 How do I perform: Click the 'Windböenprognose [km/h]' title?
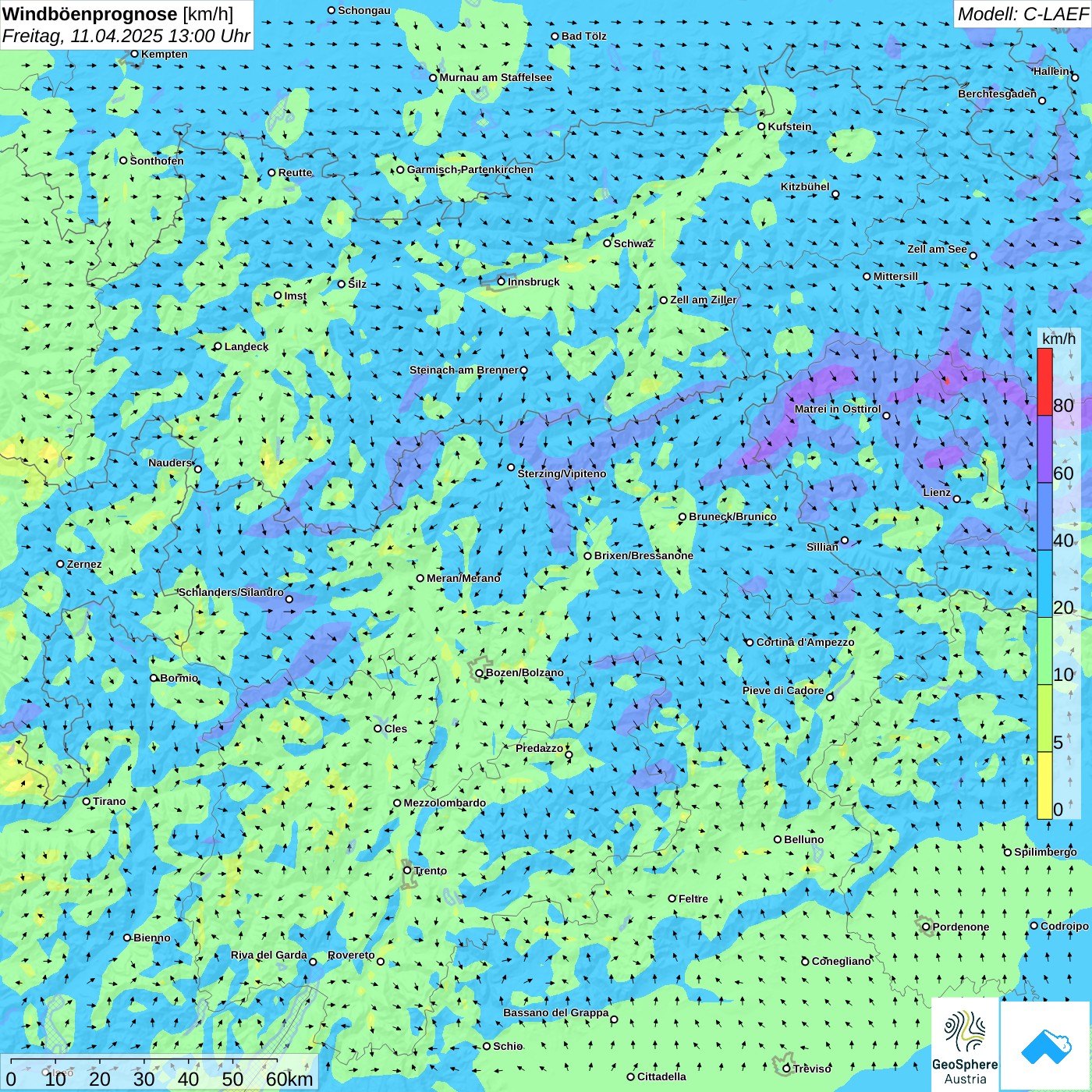pyautogui.click(x=118, y=14)
